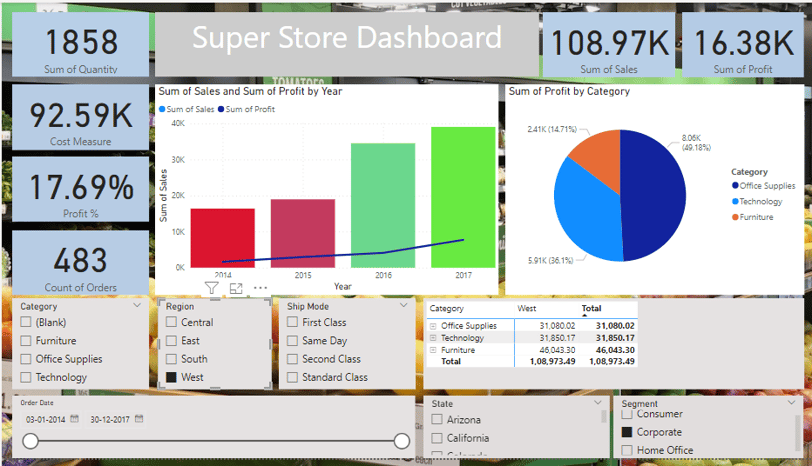The image size is (812, 466).
Task: Expand Office Supplies row plus icon
Action: [x=433, y=326]
